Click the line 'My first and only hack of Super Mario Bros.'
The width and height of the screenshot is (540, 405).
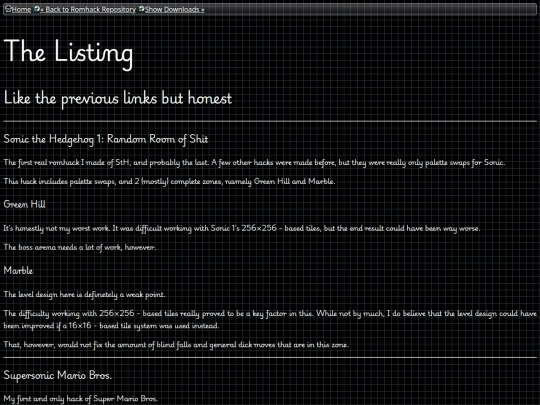pos(81,399)
